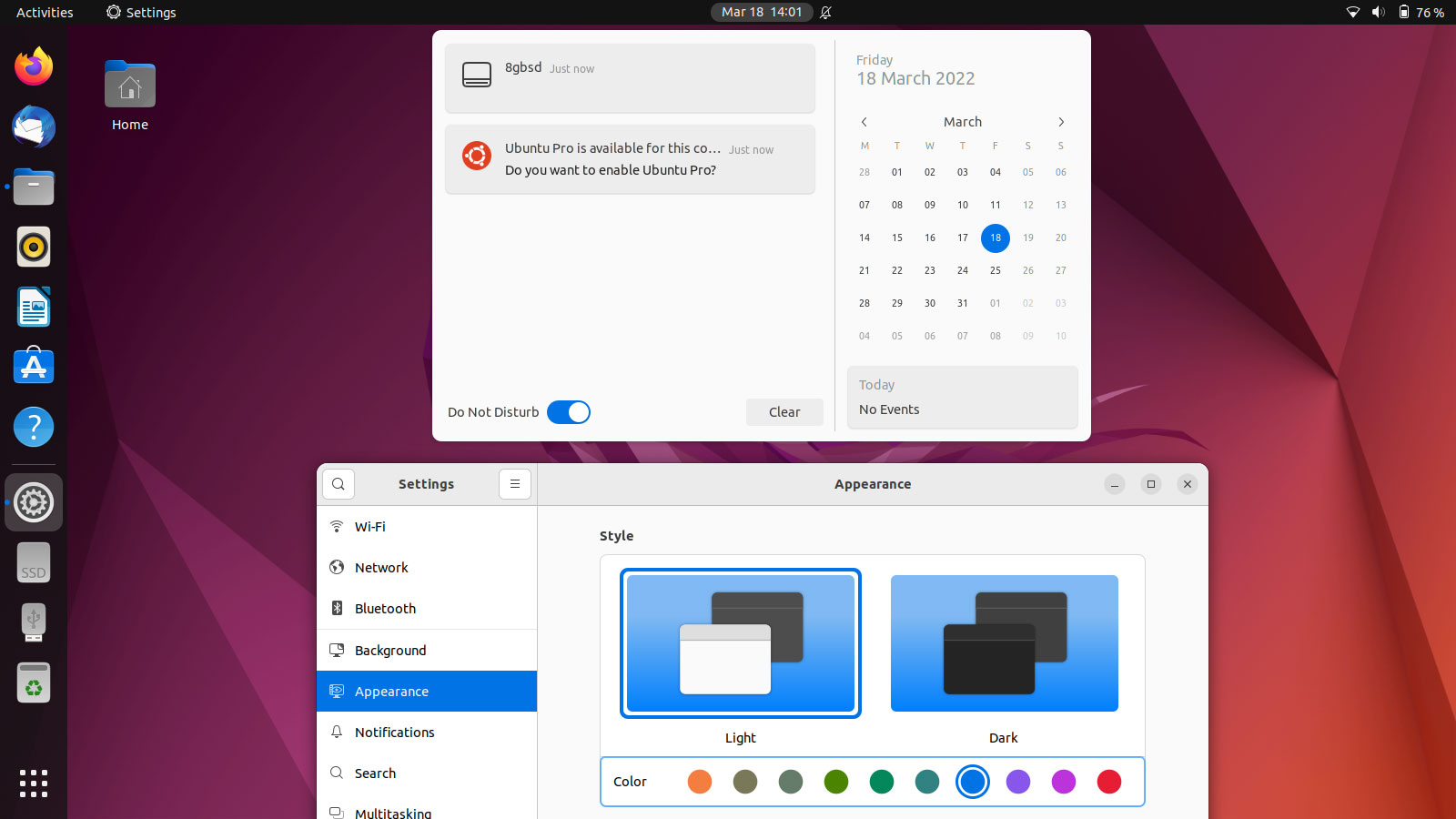The image size is (1456, 819).
Task: Launch Thunderbird mail from the dock
Action: 34,126
